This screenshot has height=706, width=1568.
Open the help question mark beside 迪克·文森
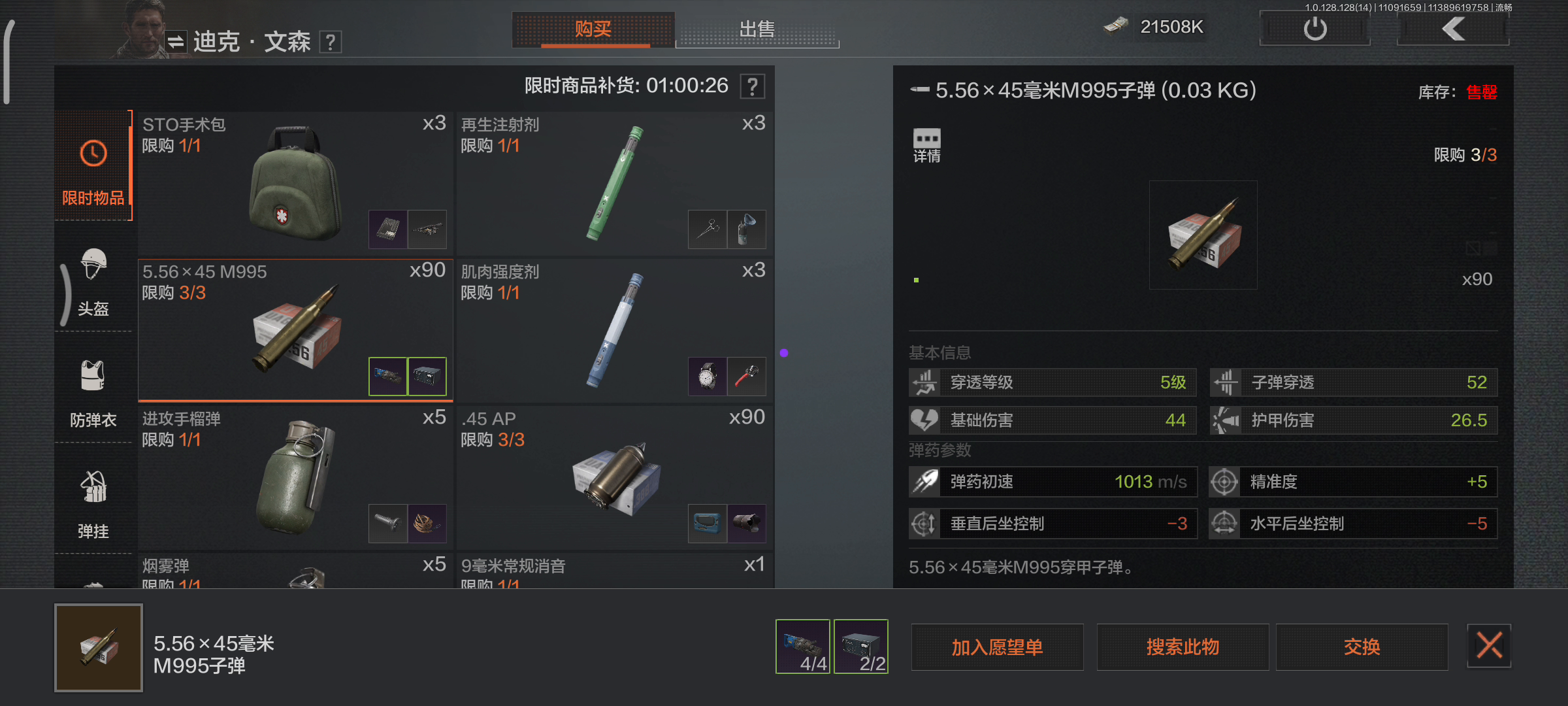331,42
